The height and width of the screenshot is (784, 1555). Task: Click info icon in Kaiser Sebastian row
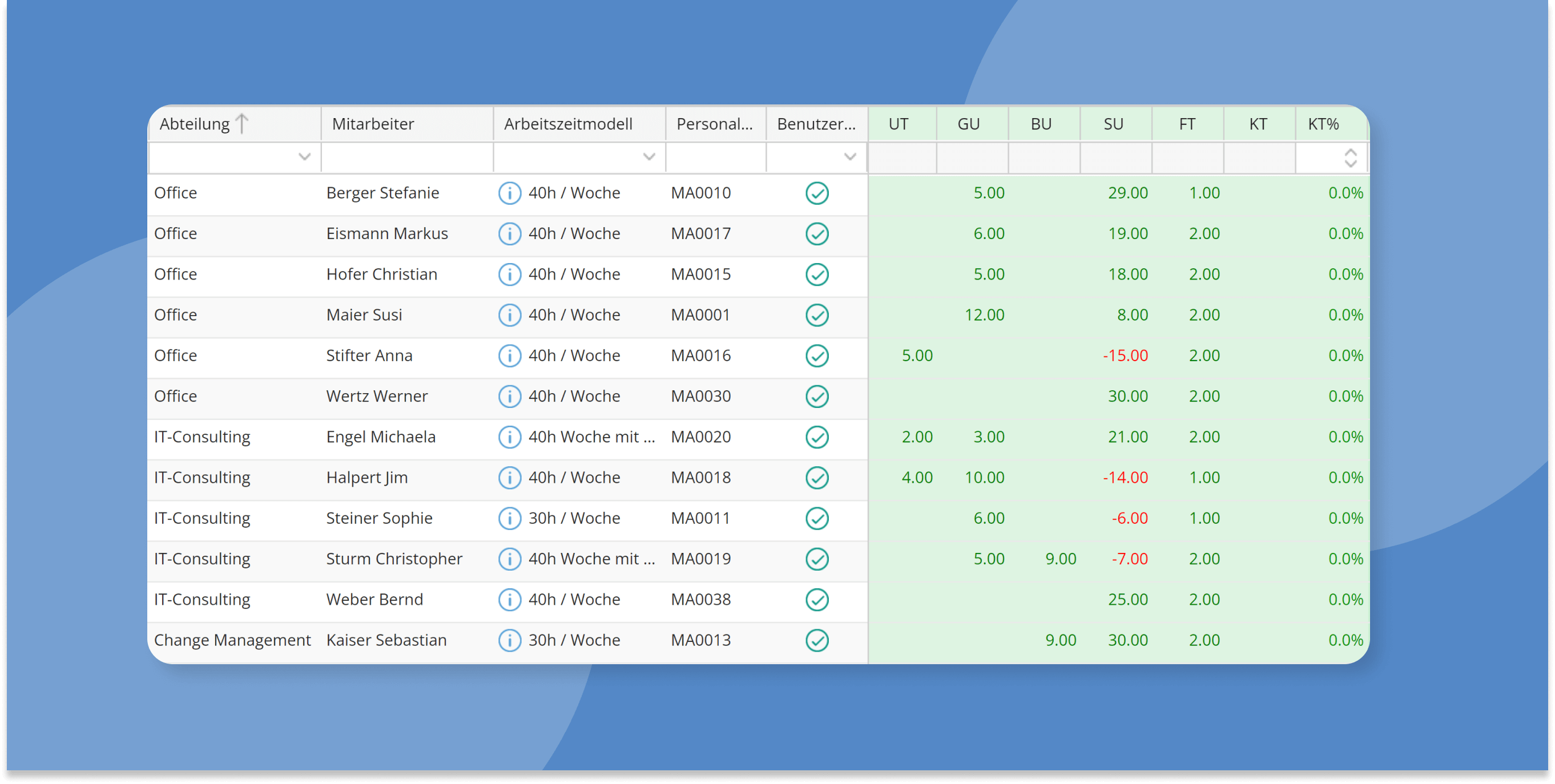click(509, 640)
